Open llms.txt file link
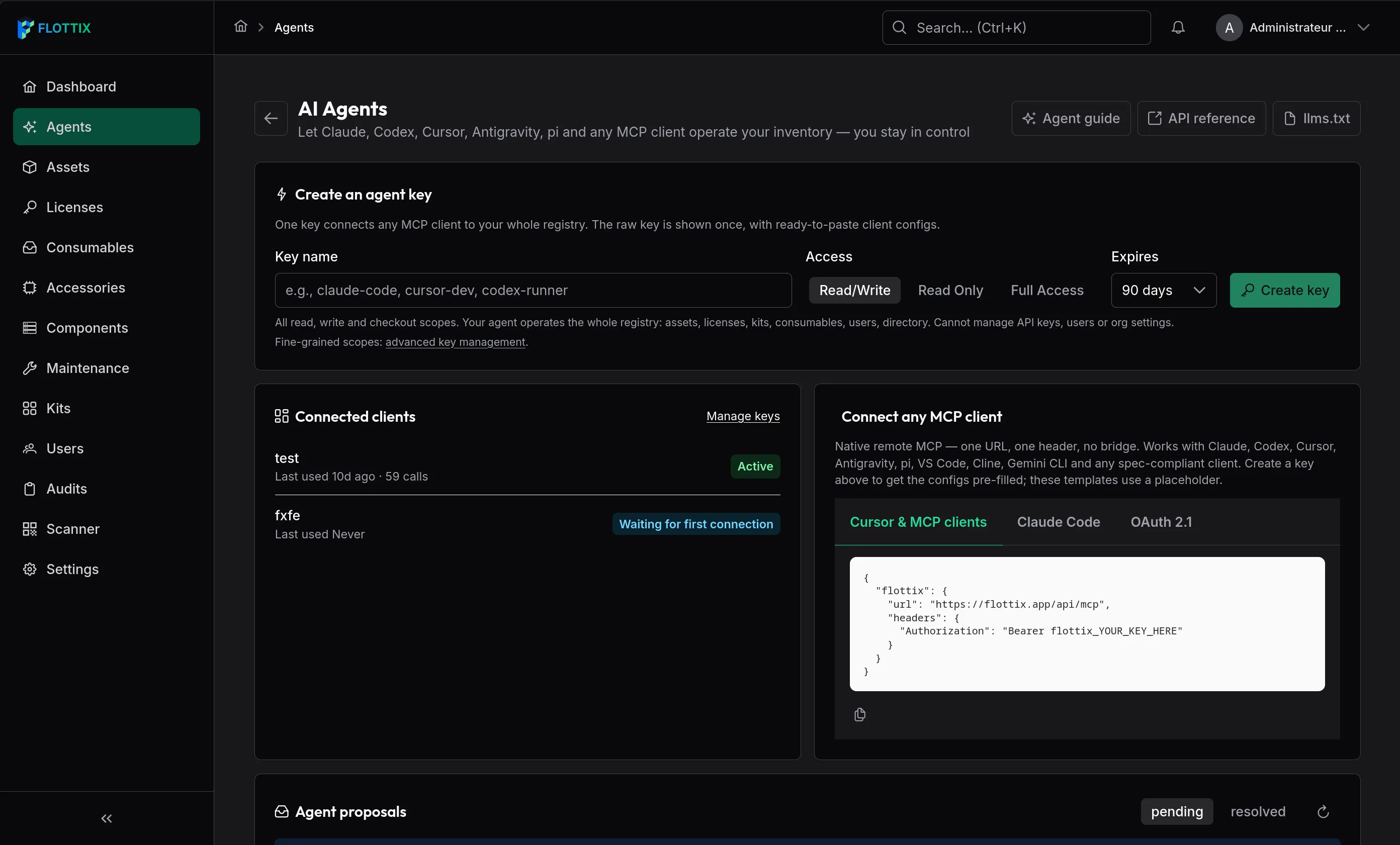The height and width of the screenshot is (845, 1400). pos(1316,118)
